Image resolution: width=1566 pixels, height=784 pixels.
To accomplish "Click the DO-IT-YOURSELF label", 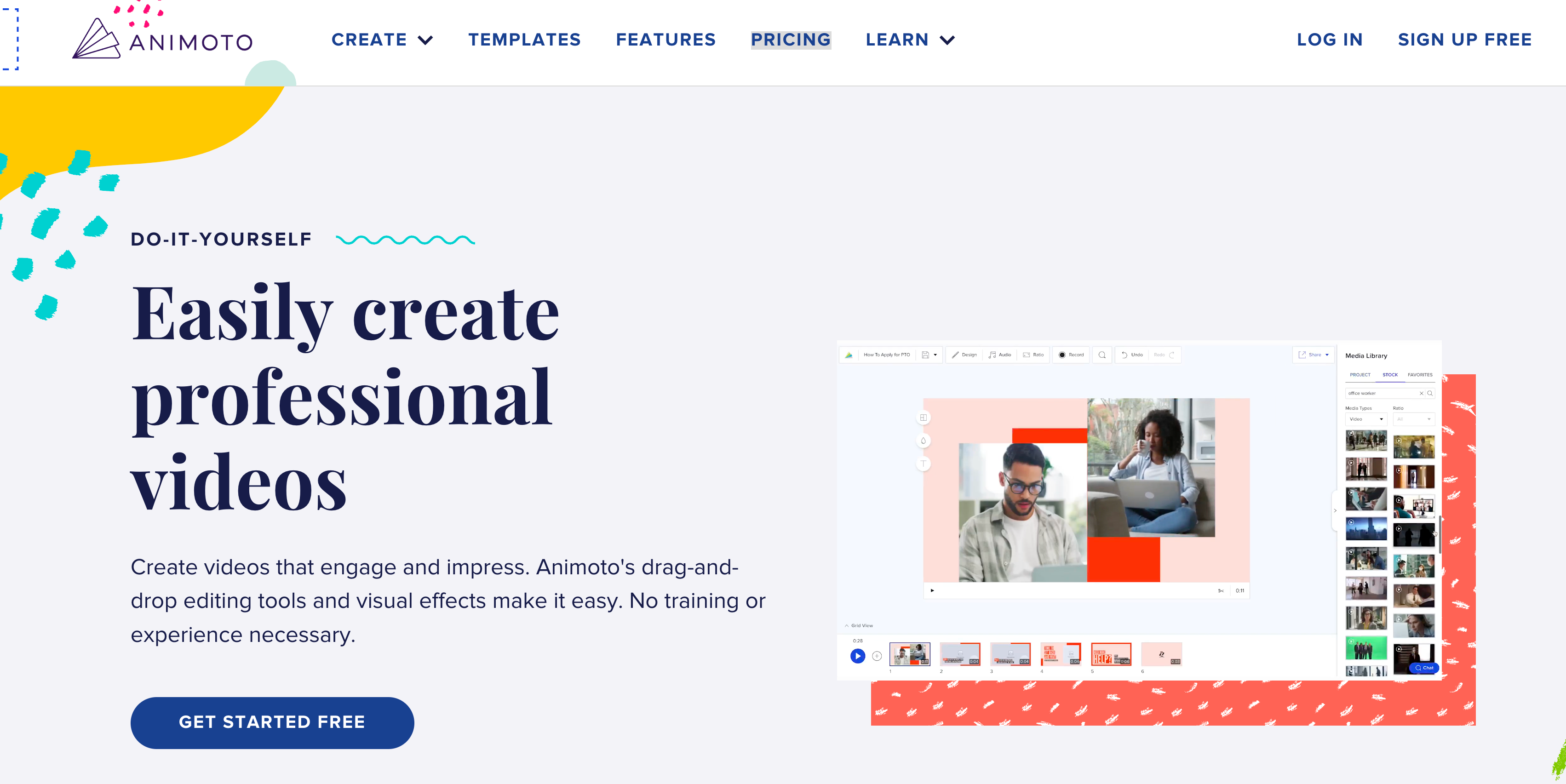I will coord(221,240).
